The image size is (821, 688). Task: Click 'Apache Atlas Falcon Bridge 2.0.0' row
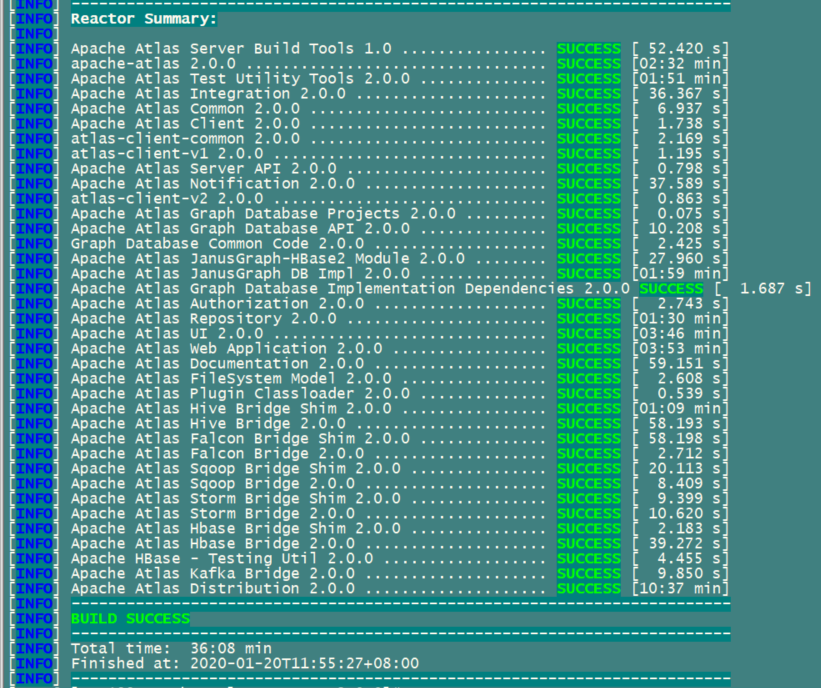(x=217, y=454)
